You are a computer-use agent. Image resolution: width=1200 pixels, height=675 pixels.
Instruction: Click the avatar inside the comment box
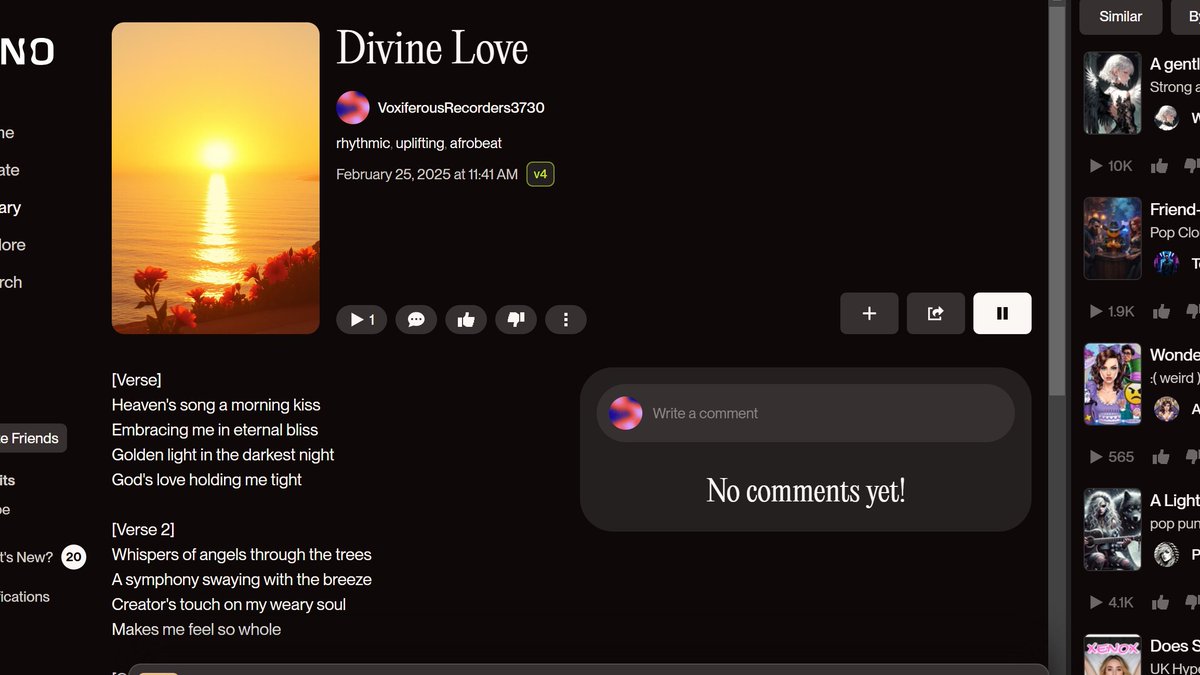[x=626, y=413]
